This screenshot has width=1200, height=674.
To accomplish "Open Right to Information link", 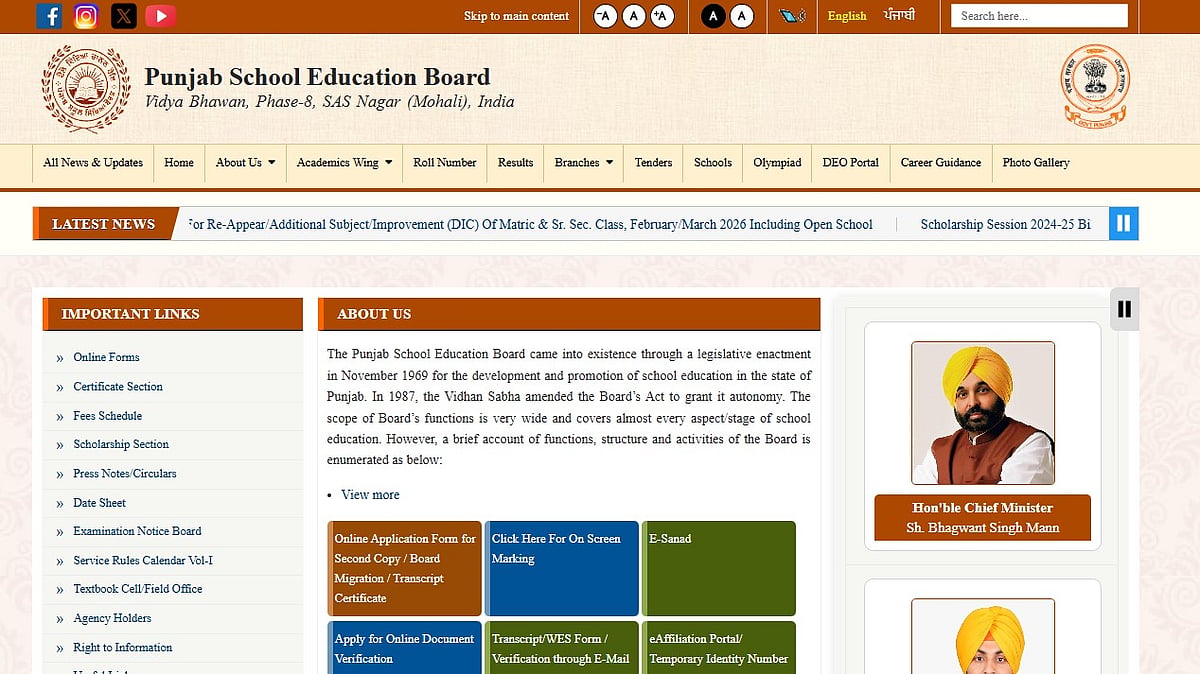I will click(123, 647).
